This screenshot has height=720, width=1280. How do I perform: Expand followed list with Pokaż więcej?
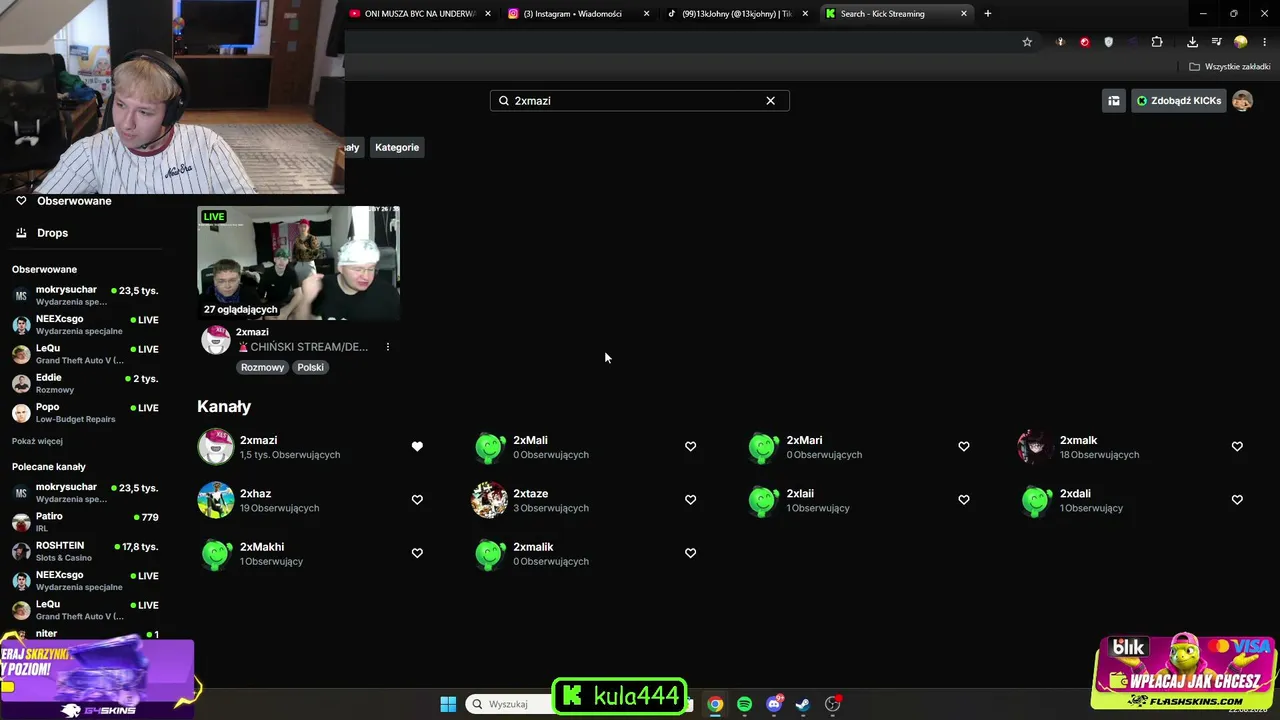click(x=37, y=441)
